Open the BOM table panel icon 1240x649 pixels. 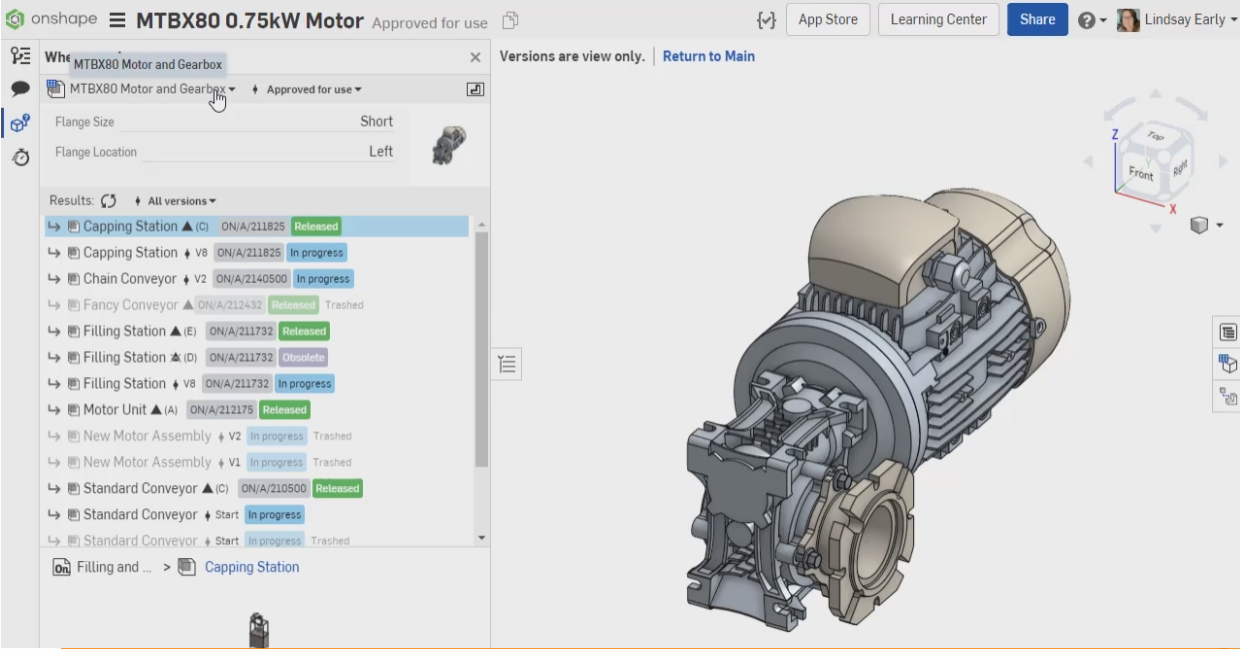click(x=1228, y=332)
